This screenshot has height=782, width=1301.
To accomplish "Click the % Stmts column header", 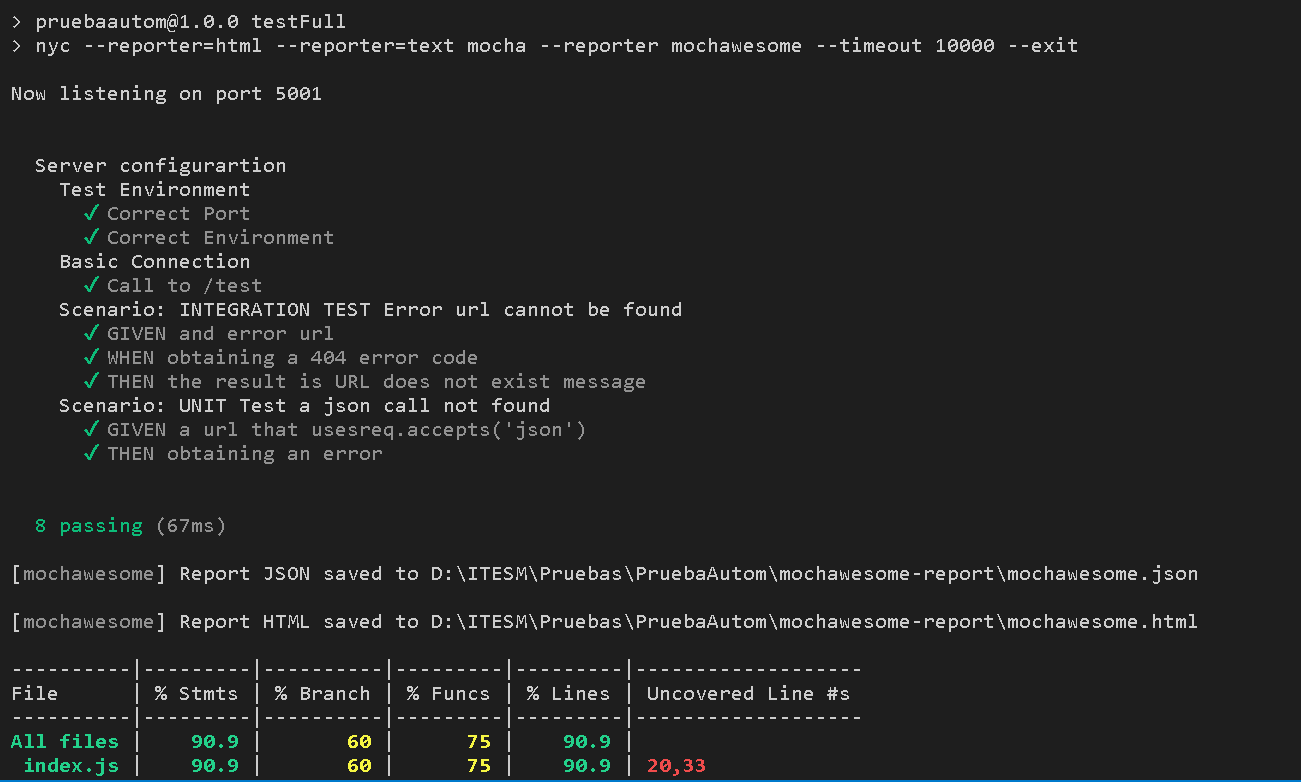I will click(196, 693).
